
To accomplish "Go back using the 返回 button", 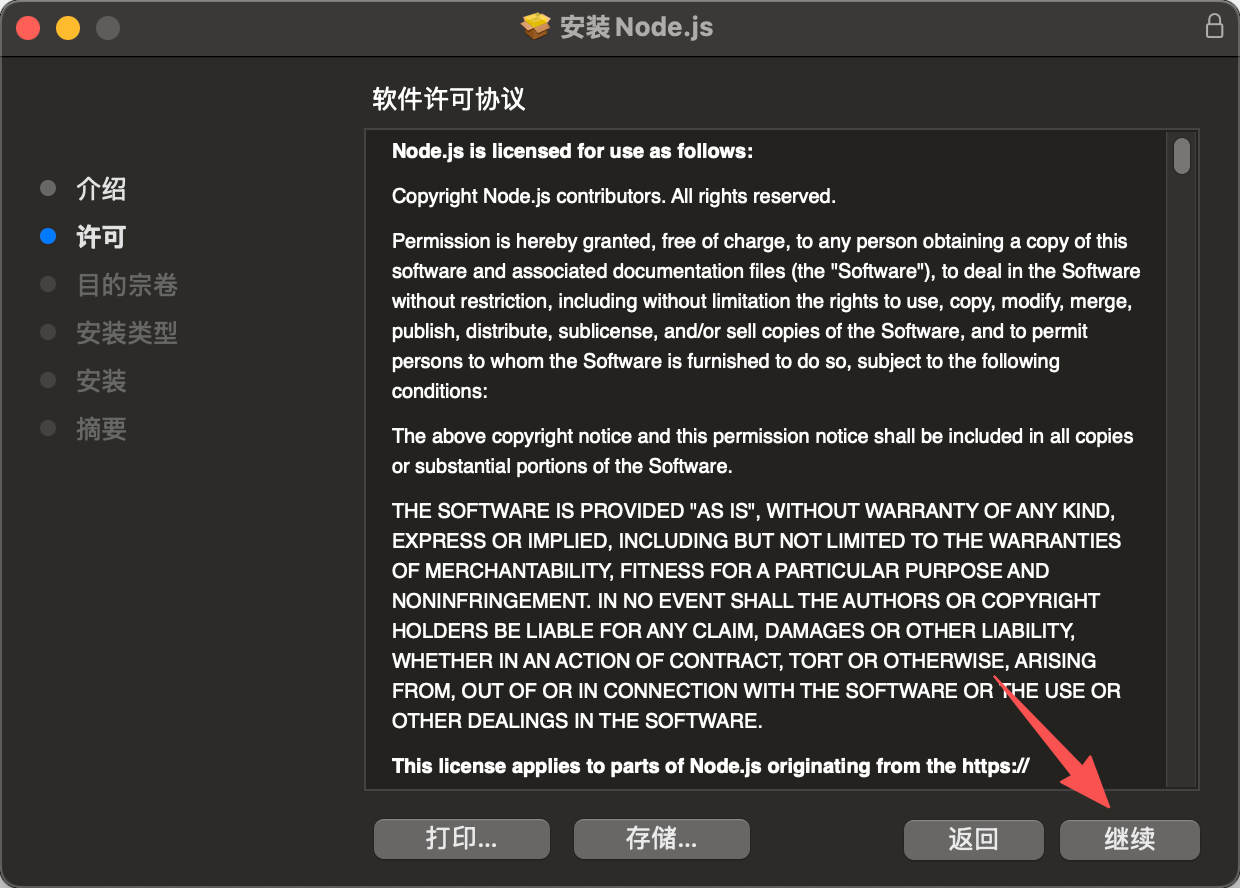I will tap(974, 839).
